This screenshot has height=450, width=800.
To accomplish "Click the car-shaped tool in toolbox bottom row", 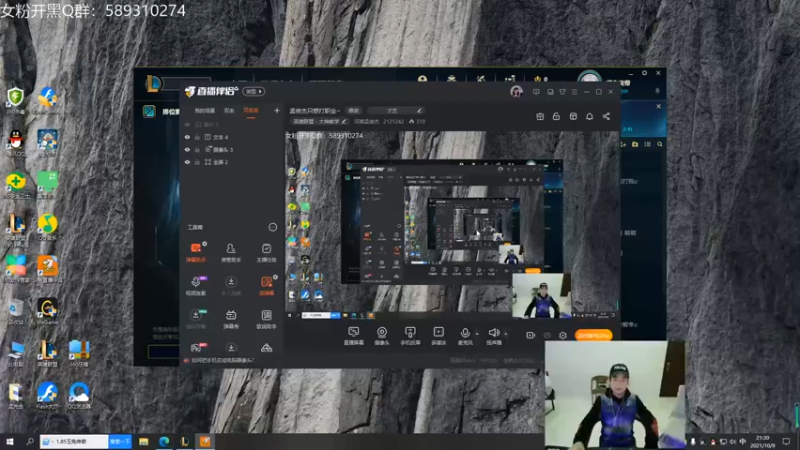I will pos(266,348).
